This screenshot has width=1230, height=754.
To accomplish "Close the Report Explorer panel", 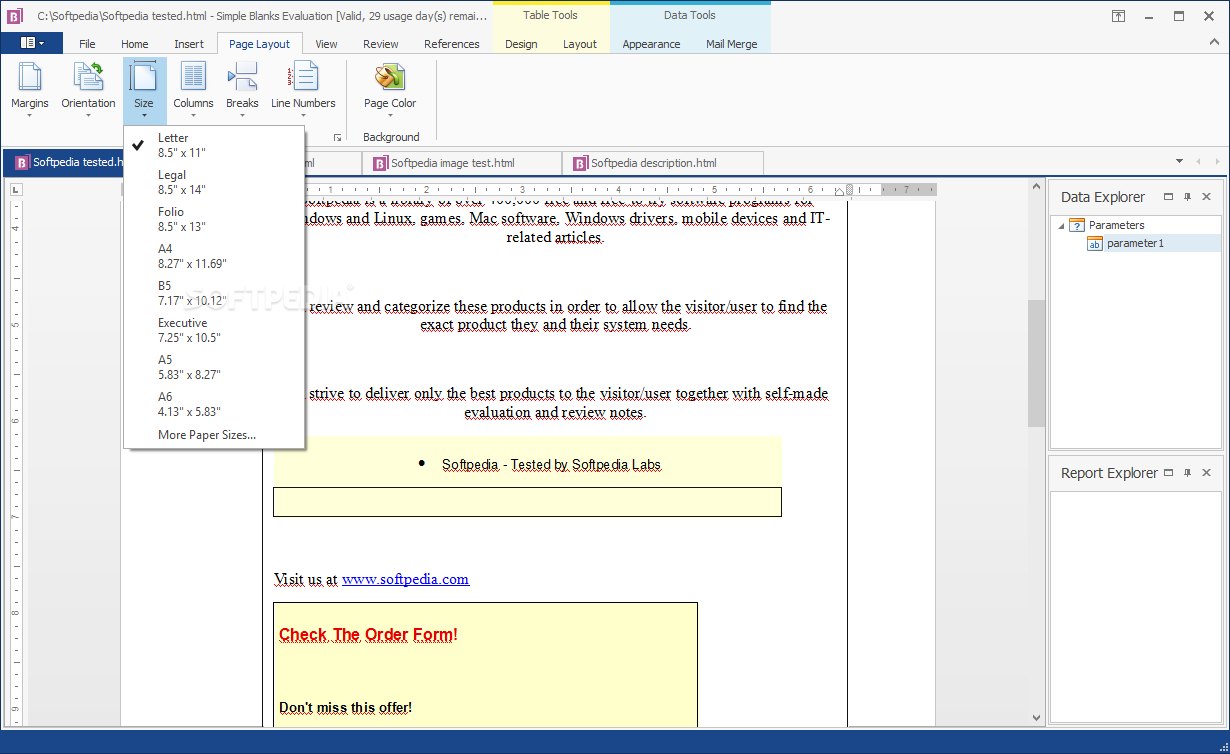I will (x=1207, y=473).
